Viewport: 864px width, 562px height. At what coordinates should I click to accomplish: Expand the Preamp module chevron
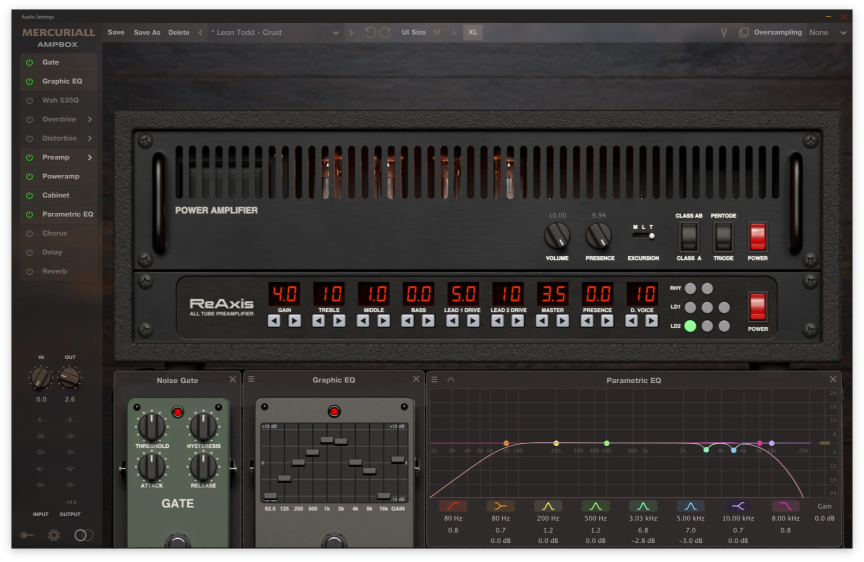click(90, 158)
